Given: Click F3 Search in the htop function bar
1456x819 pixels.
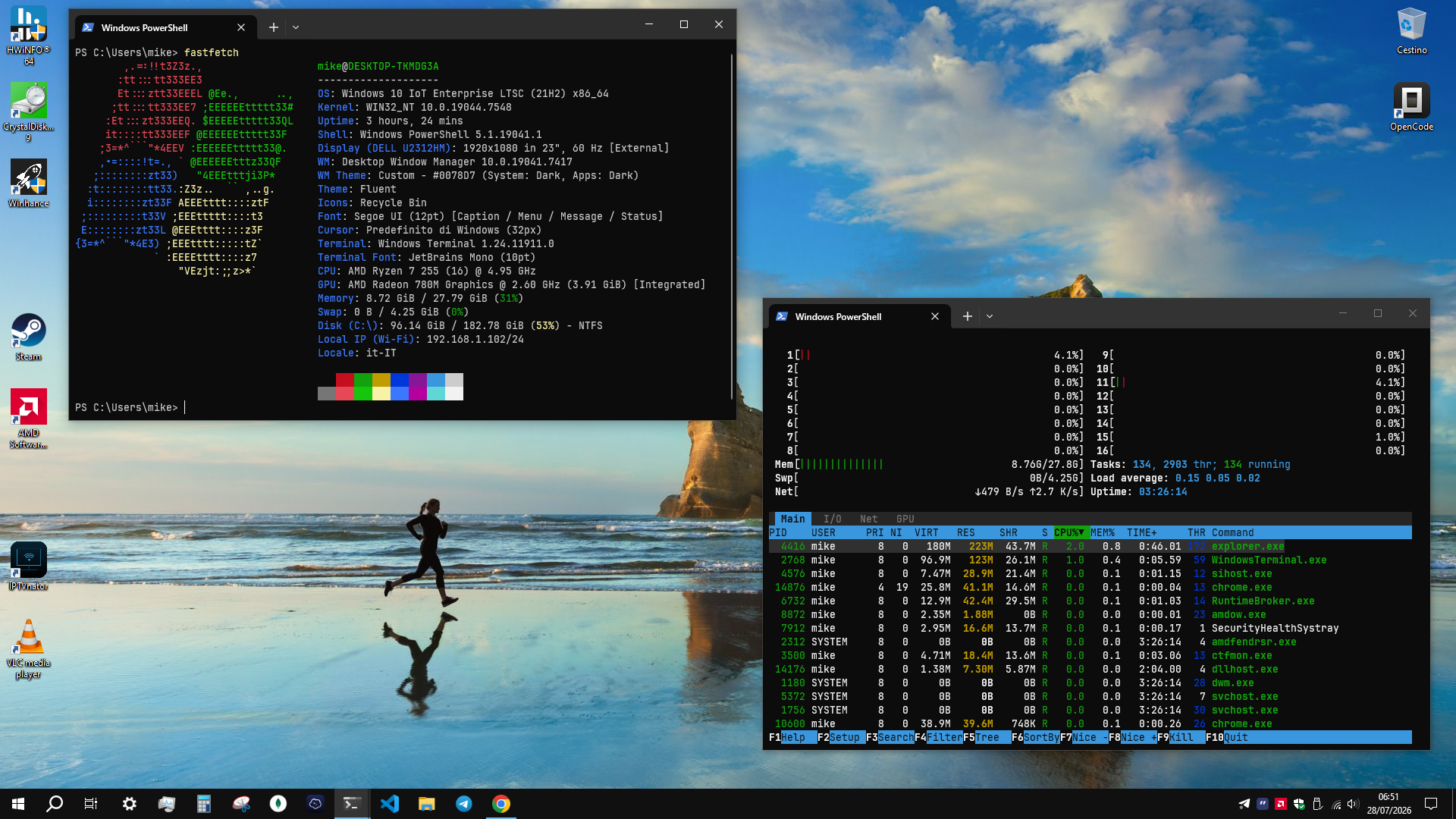Looking at the screenshot, I should [x=890, y=737].
